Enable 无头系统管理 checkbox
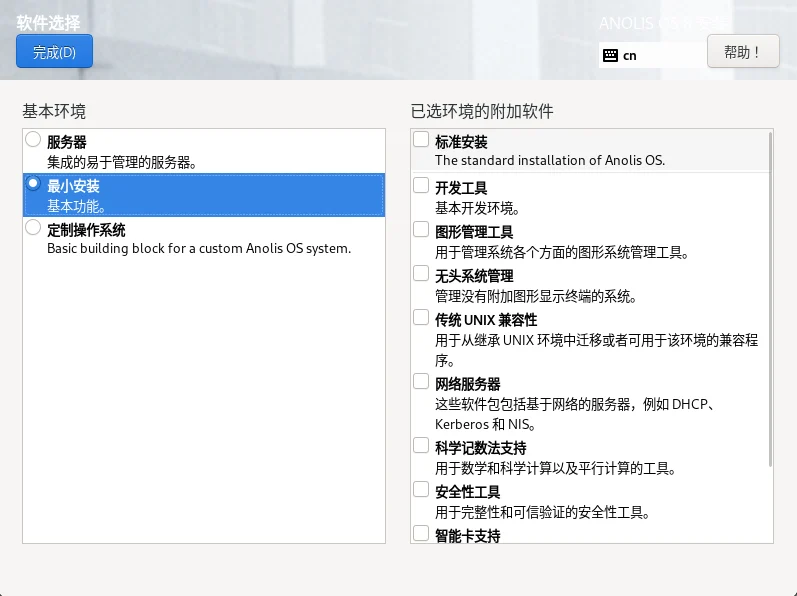 [421, 273]
